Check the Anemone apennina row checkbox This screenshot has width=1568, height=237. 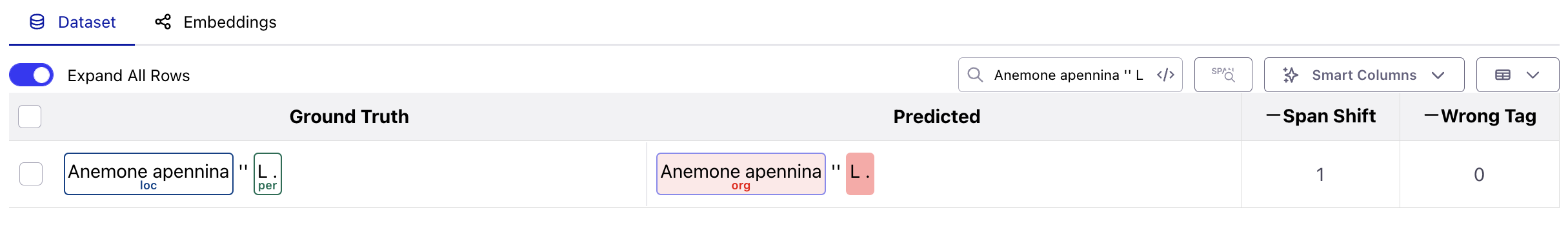31,174
